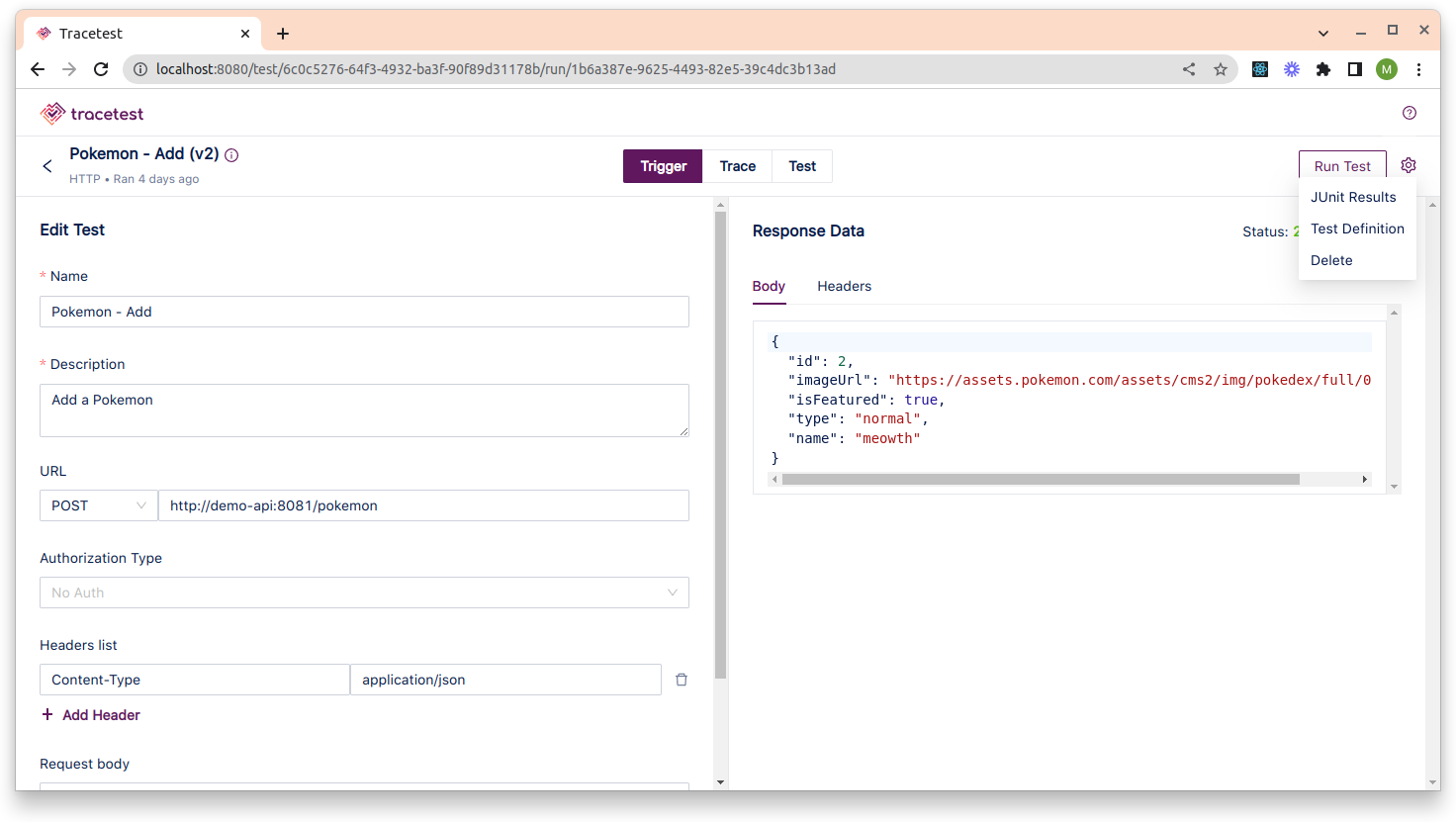Switch to the Trigger tab
This screenshot has width=1456, height=822.
pos(663,166)
